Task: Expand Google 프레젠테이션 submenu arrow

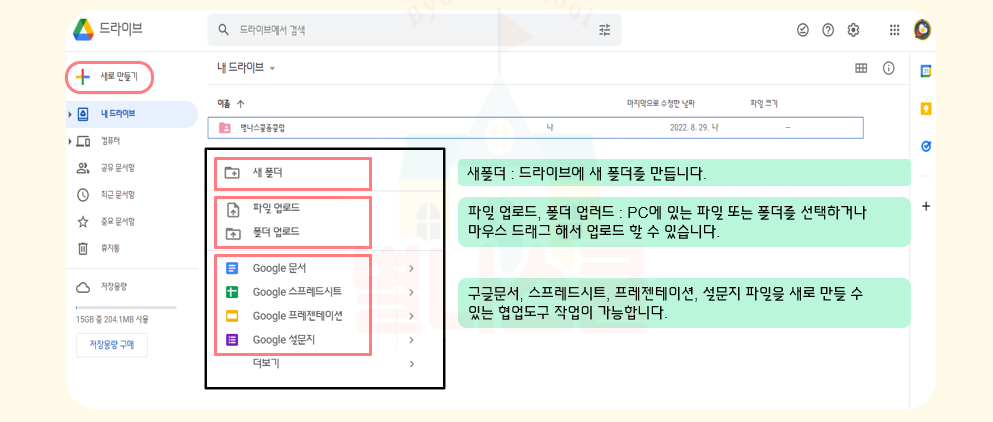Action: 412,316
